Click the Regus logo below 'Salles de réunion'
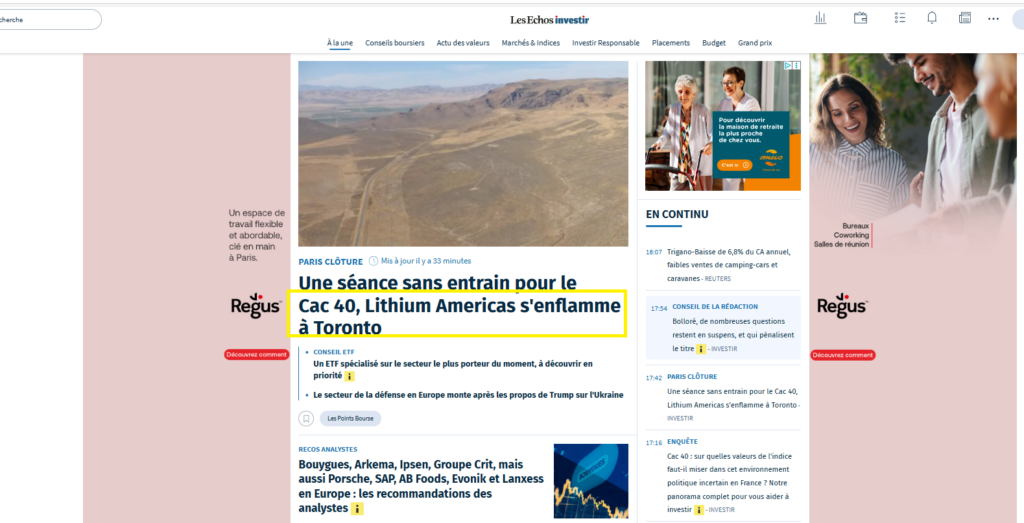 [842, 306]
